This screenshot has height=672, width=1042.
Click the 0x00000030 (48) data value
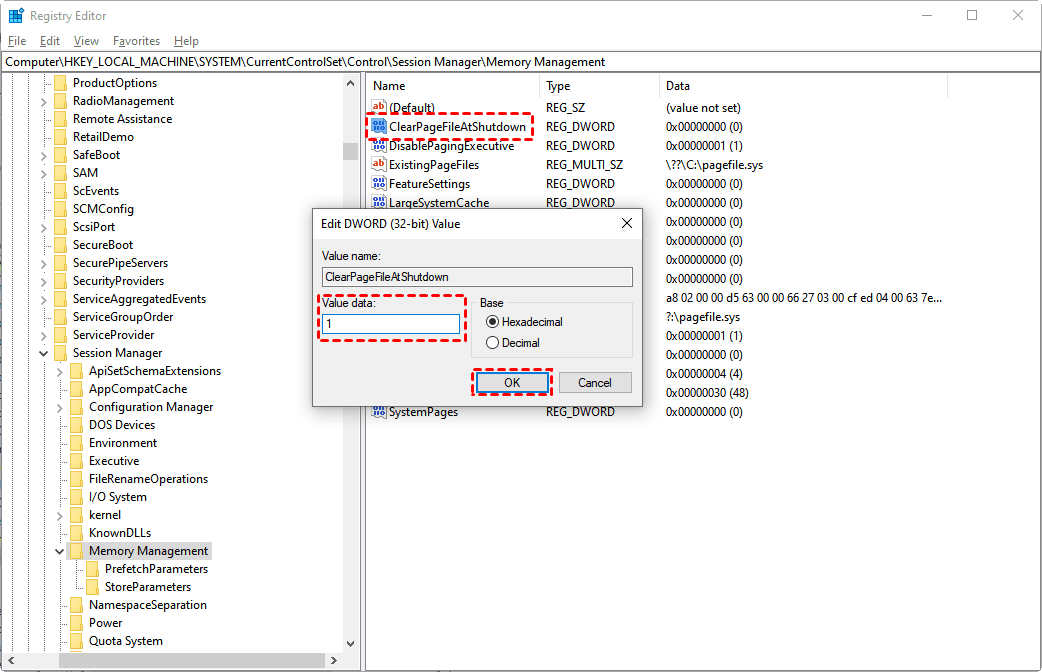[x=707, y=393]
